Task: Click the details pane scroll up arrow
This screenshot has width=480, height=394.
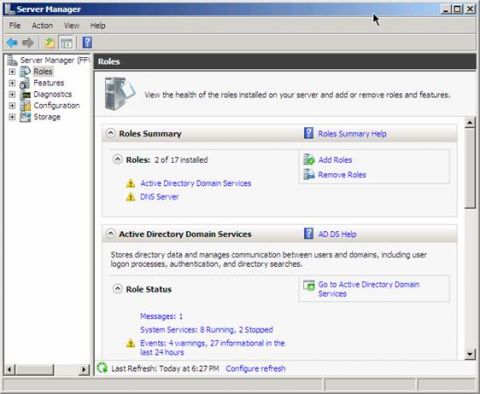Action: pyautogui.click(x=470, y=123)
